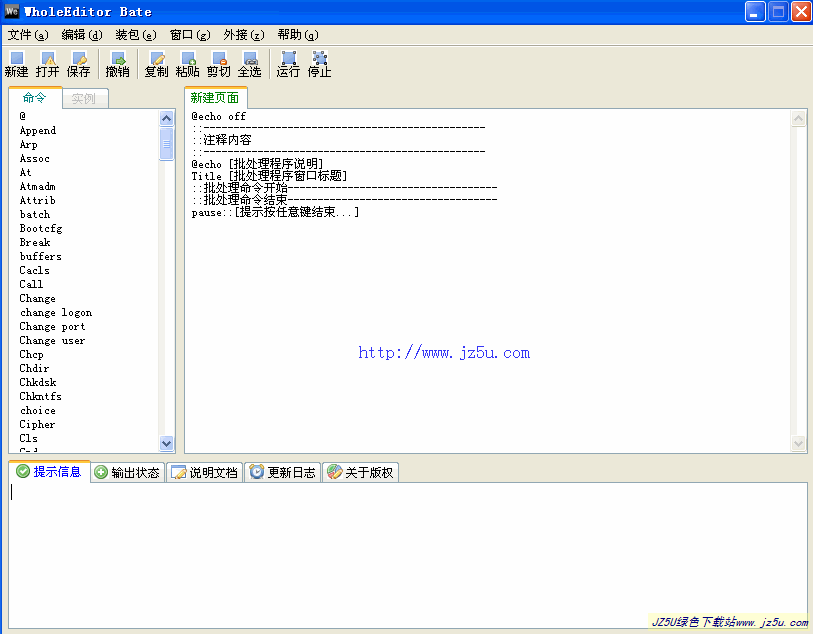Select the @ command in list
Viewport: 813px width, 634px height.
tap(23, 116)
